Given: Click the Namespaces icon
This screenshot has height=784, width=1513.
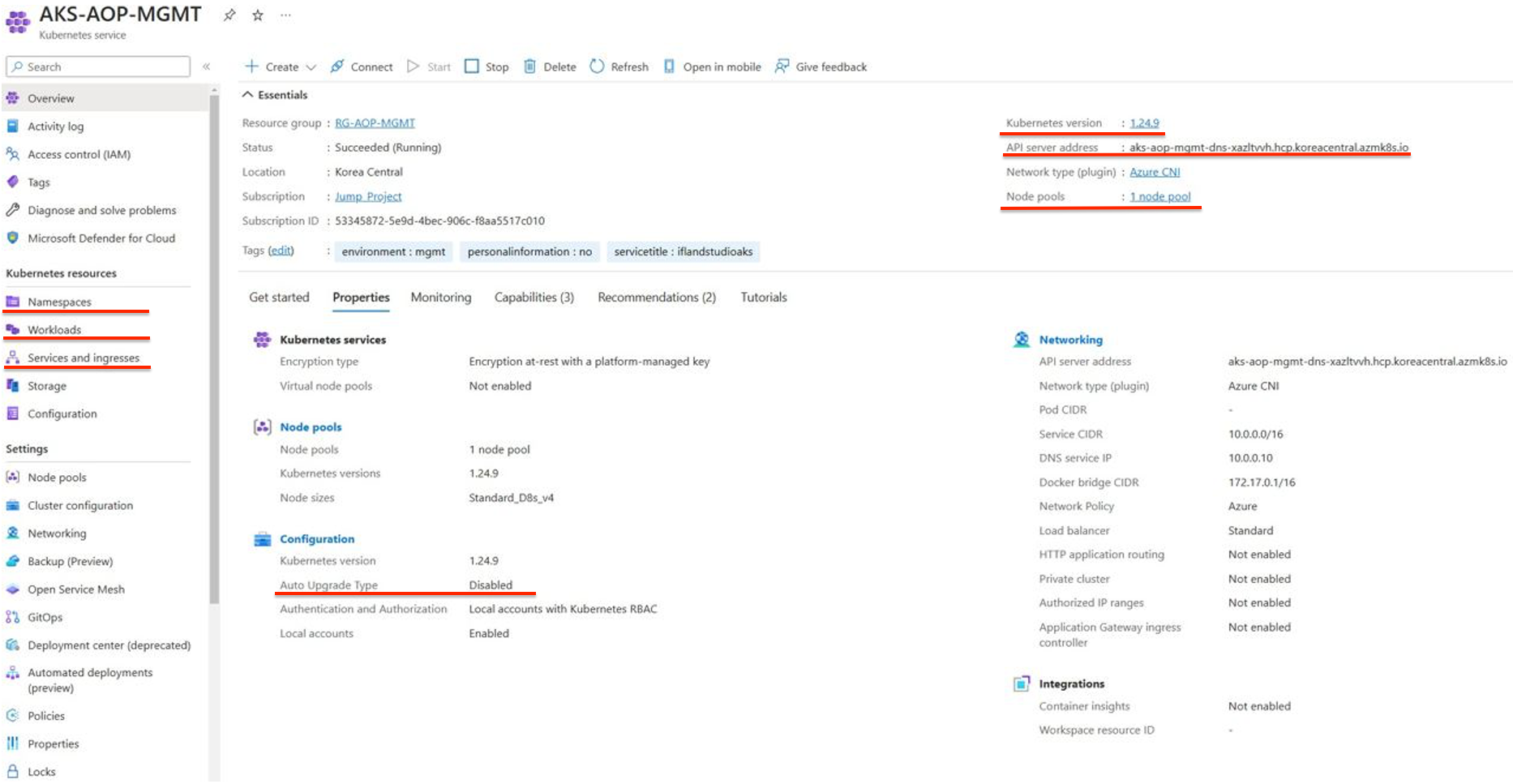Looking at the screenshot, I should coord(13,302).
